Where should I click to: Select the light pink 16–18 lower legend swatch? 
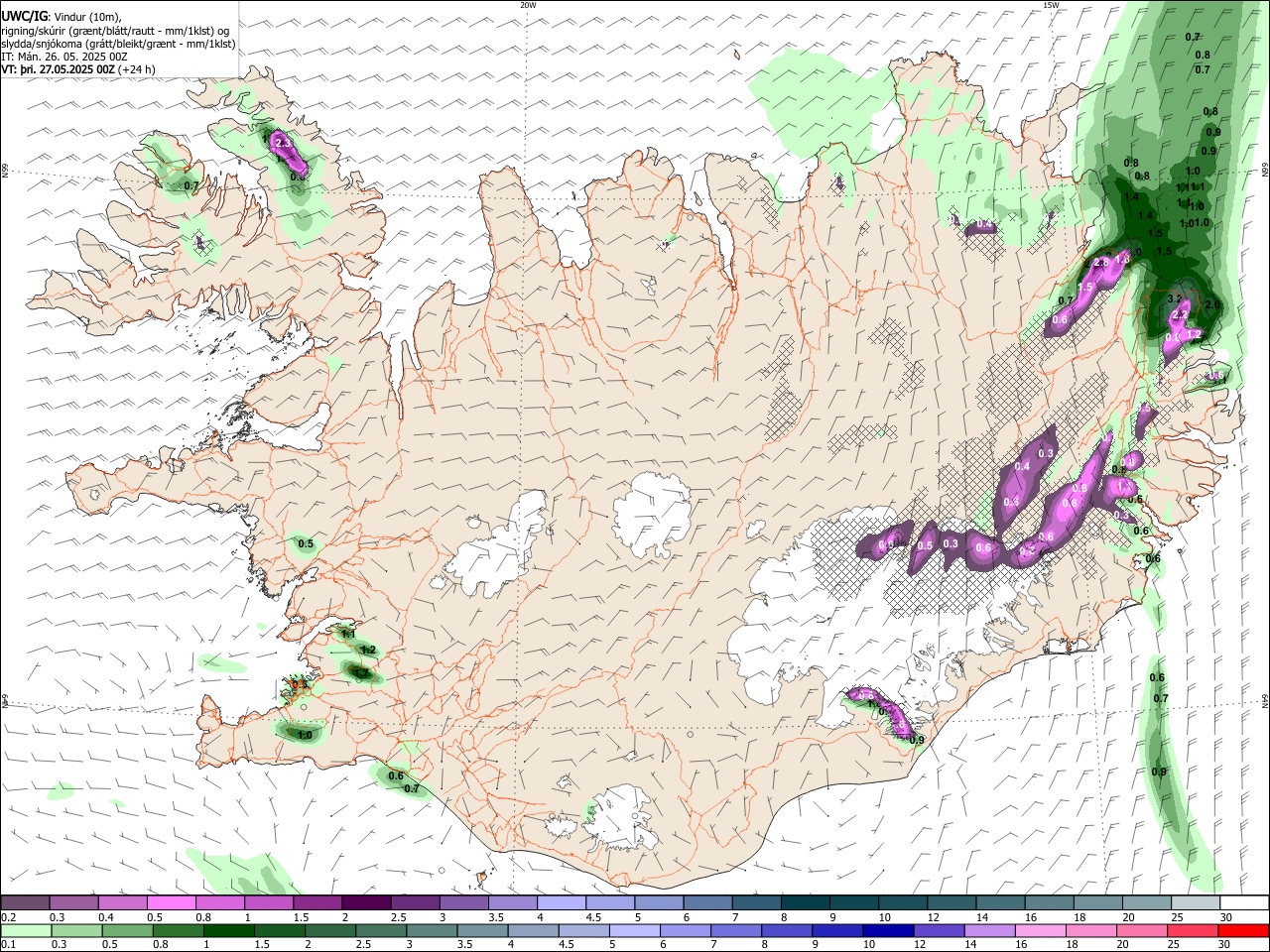[1041, 931]
